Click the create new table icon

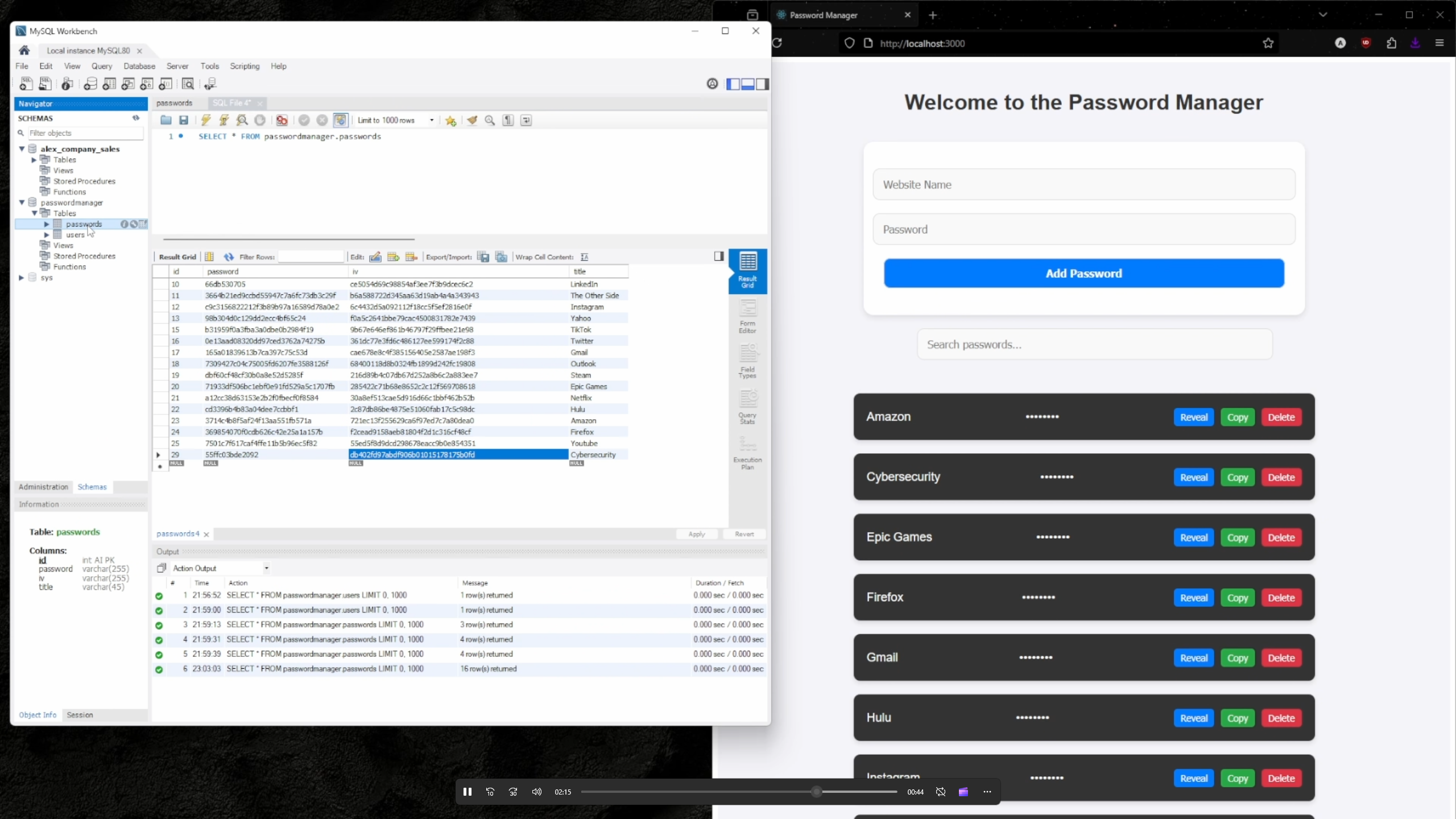pos(109,84)
